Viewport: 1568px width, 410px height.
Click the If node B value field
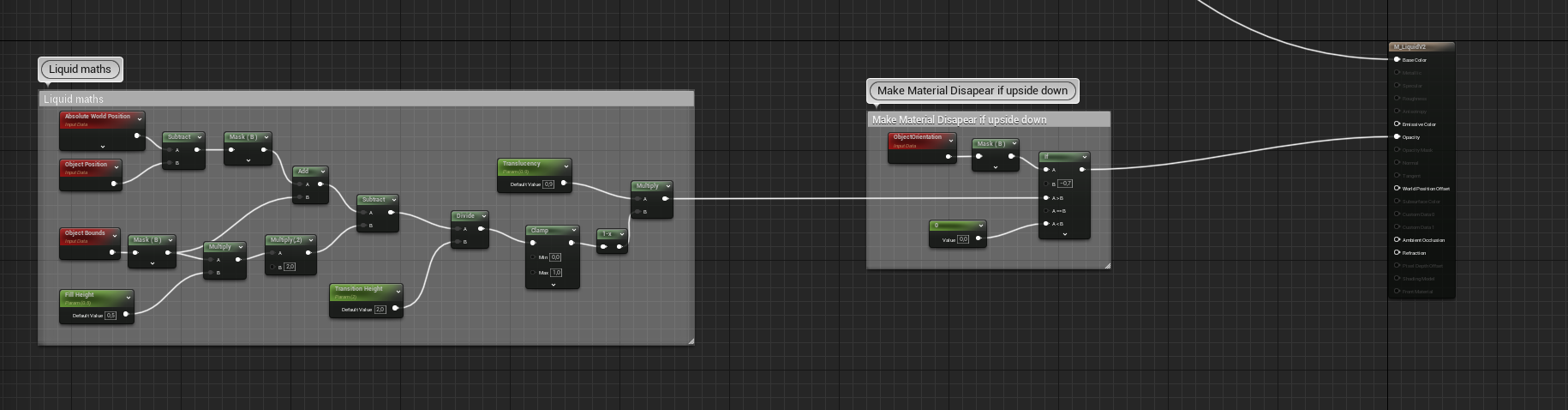coord(1065,184)
